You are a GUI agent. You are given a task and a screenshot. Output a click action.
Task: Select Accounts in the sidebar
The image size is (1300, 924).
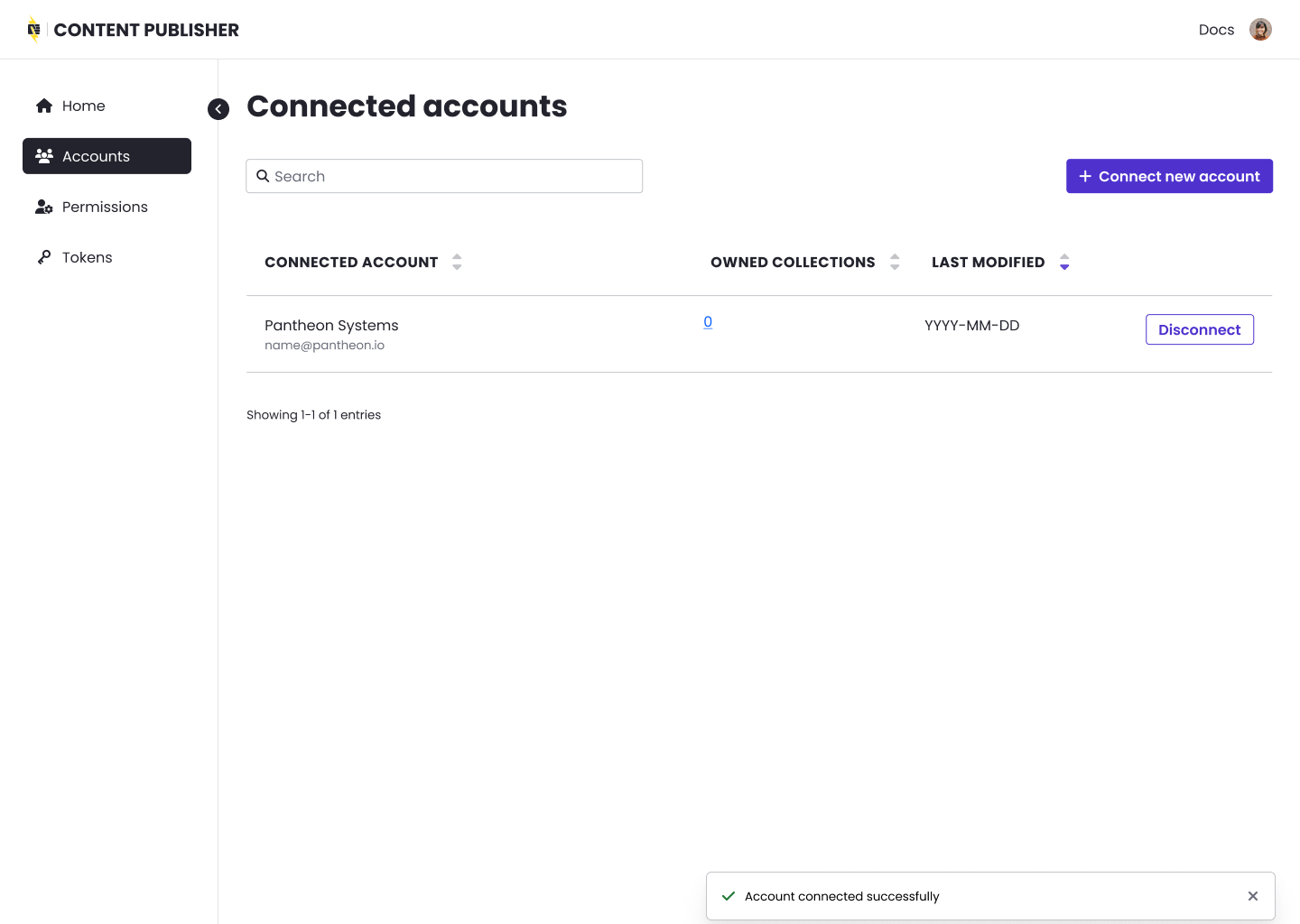click(x=107, y=156)
